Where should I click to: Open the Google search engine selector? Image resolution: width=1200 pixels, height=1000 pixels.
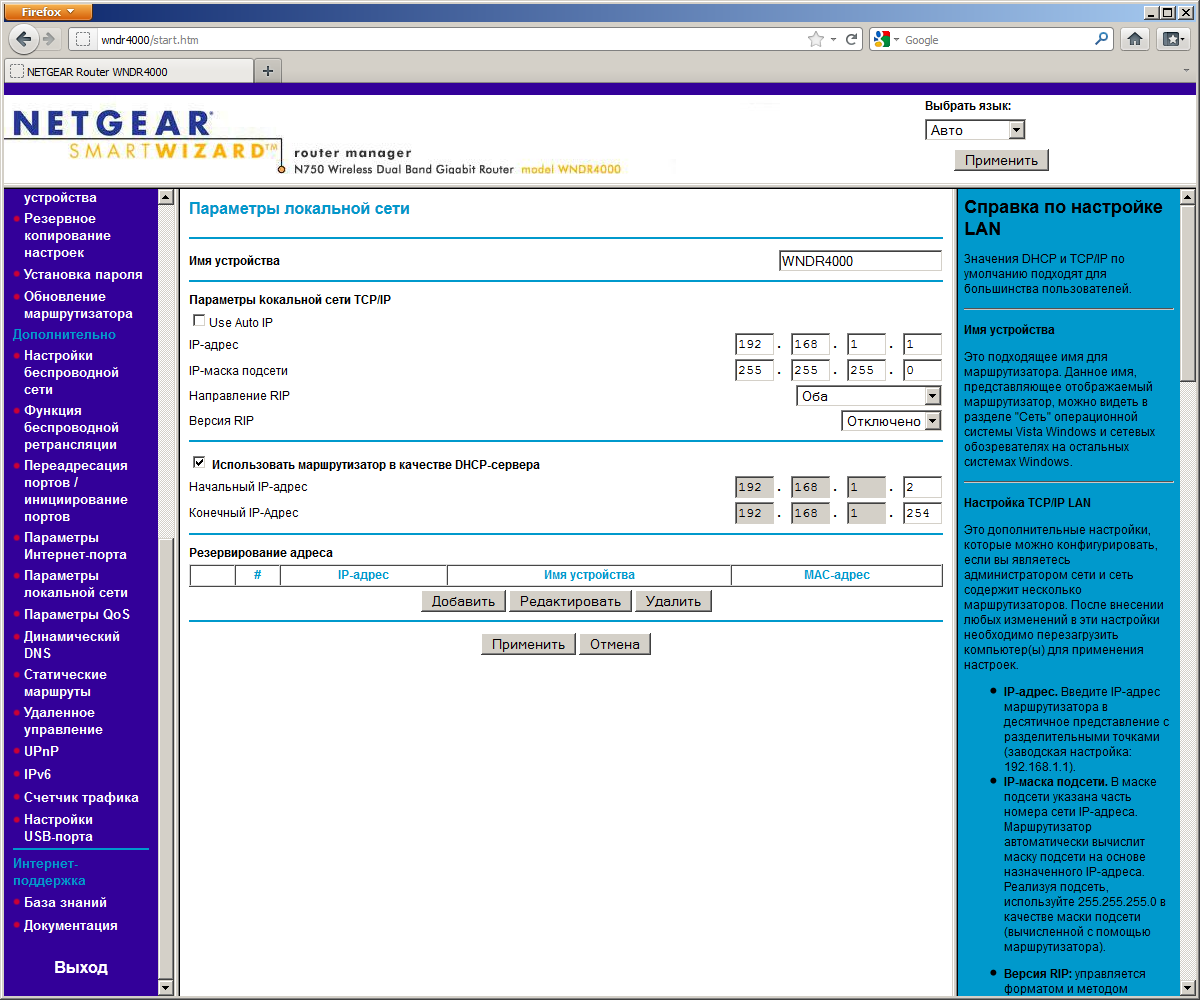887,40
